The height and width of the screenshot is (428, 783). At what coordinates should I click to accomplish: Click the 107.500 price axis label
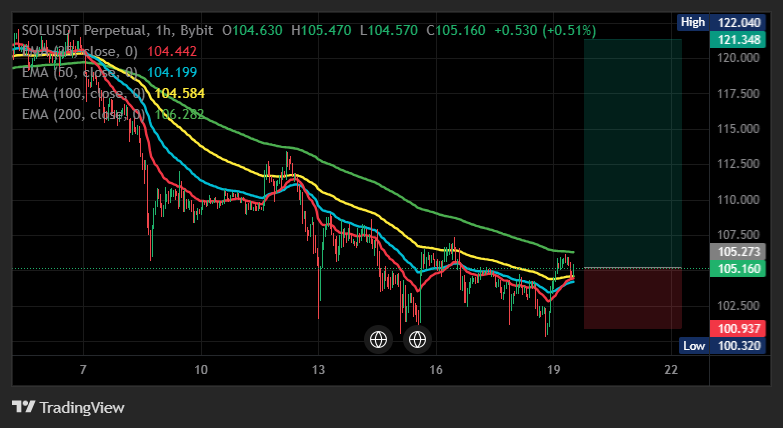pos(739,235)
